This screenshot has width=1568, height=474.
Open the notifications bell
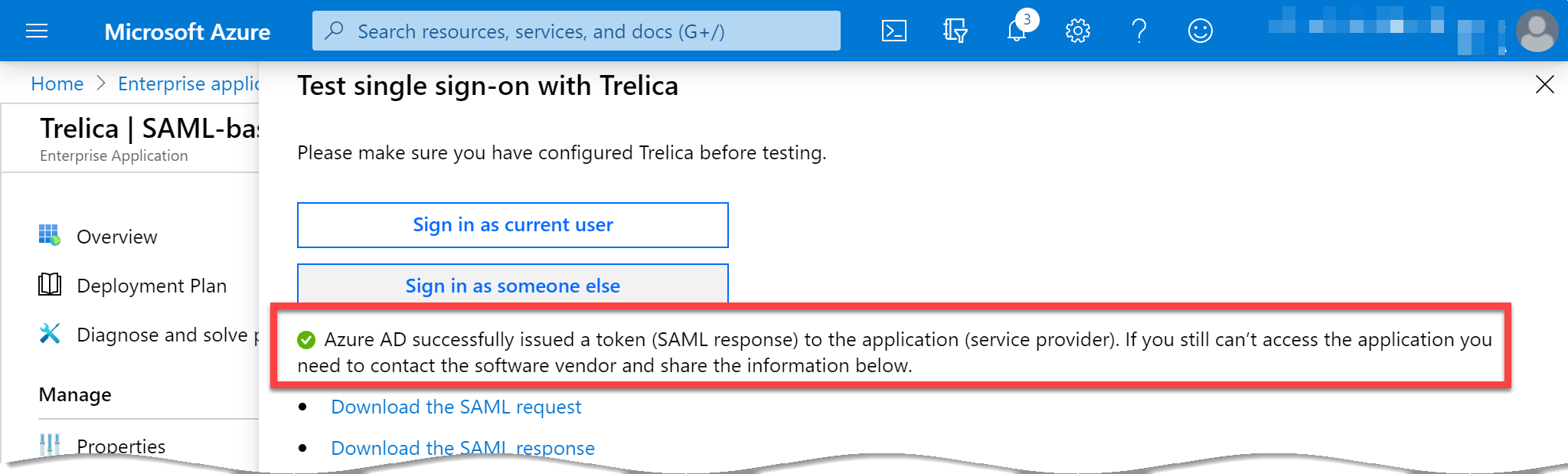(1017, 31)
